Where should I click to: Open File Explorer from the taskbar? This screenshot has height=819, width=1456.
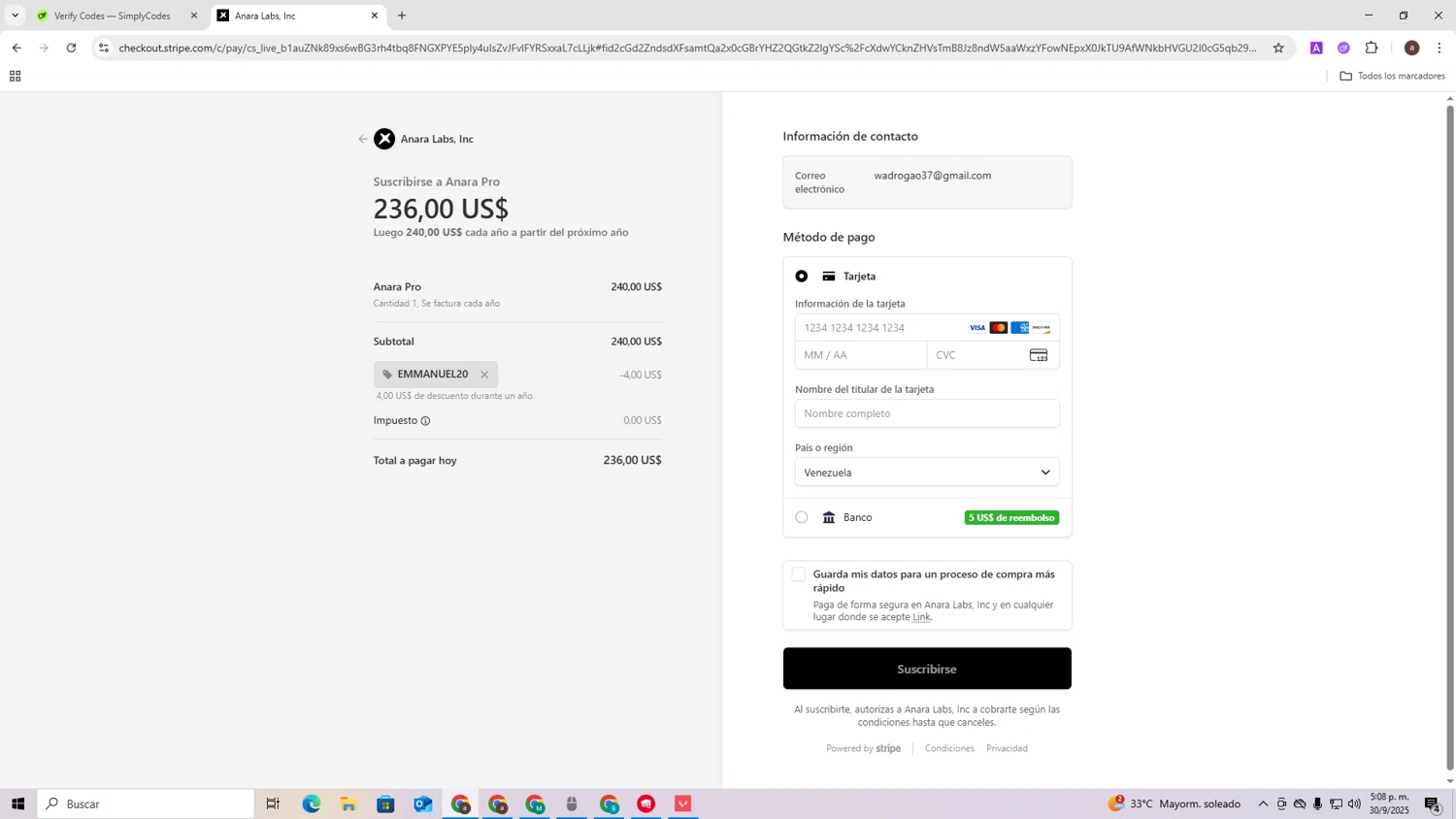(x=348, y=803)
